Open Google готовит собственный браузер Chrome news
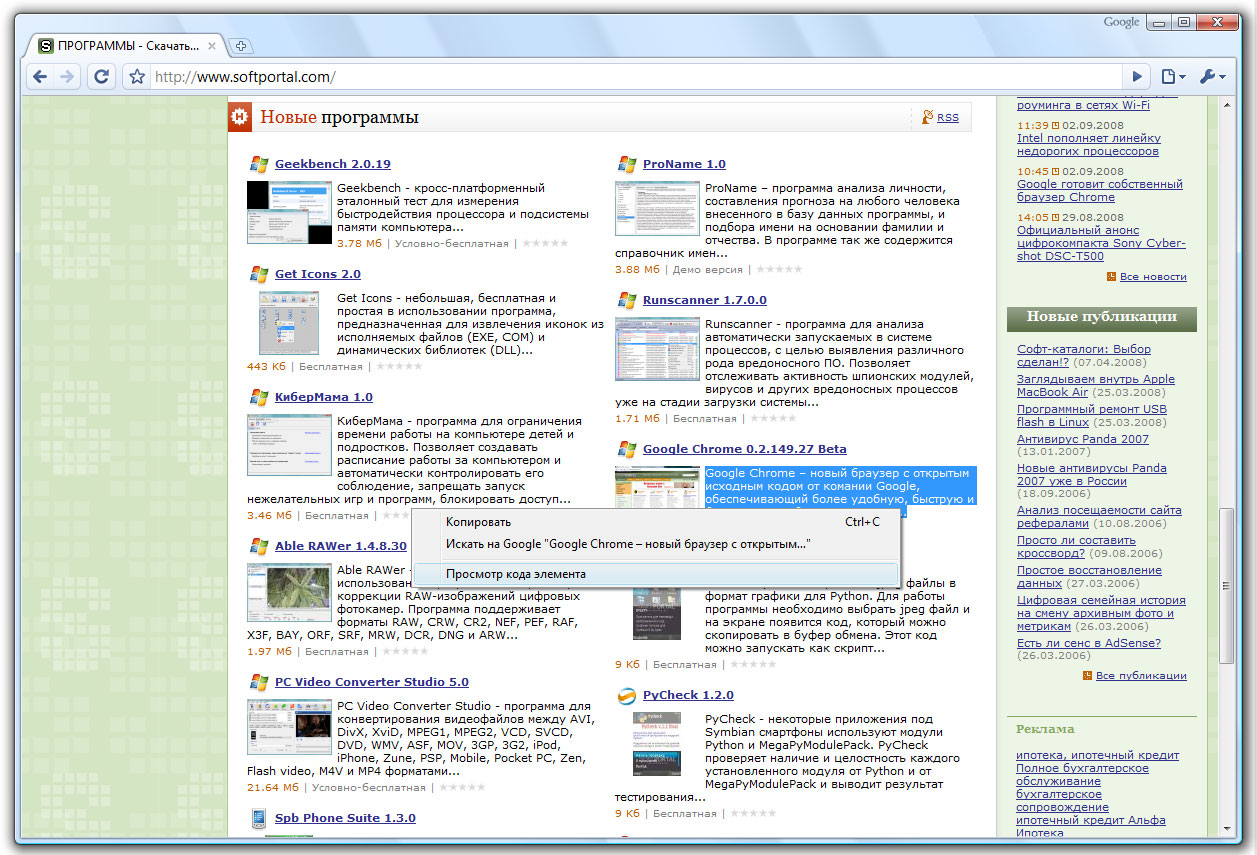The width and height of the screenshot is (1257, 855). coord(1100,190)
